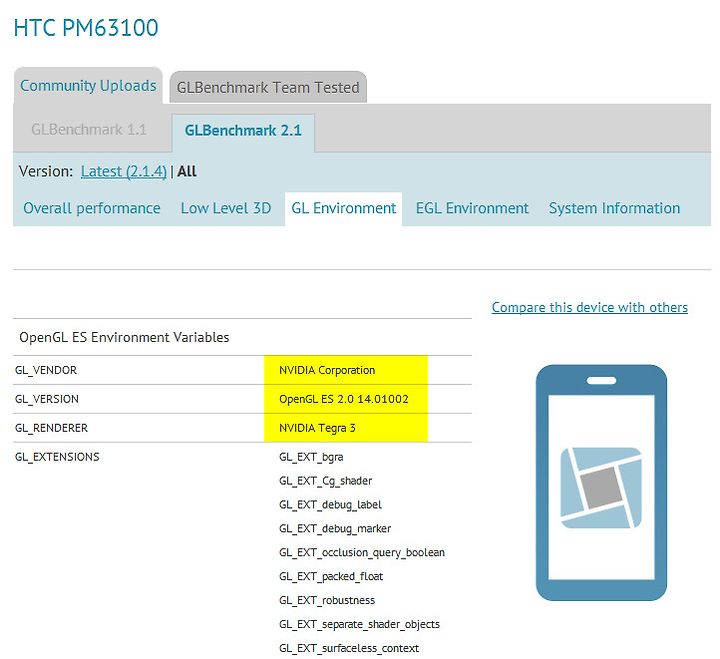Image resolution: width=720 pixels, height=659 pixels.
Task: Select the GL Environment tab
Action: [x=343, y=208]
